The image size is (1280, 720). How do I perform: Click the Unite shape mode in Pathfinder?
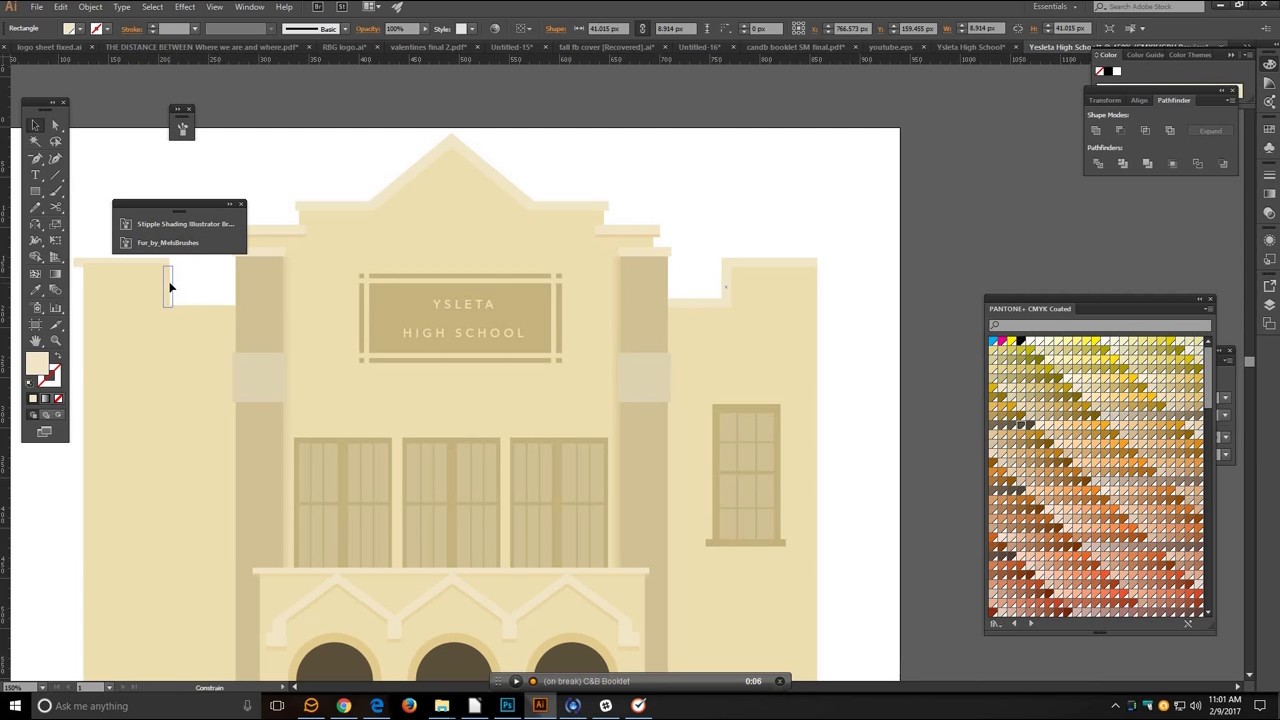1096,130
